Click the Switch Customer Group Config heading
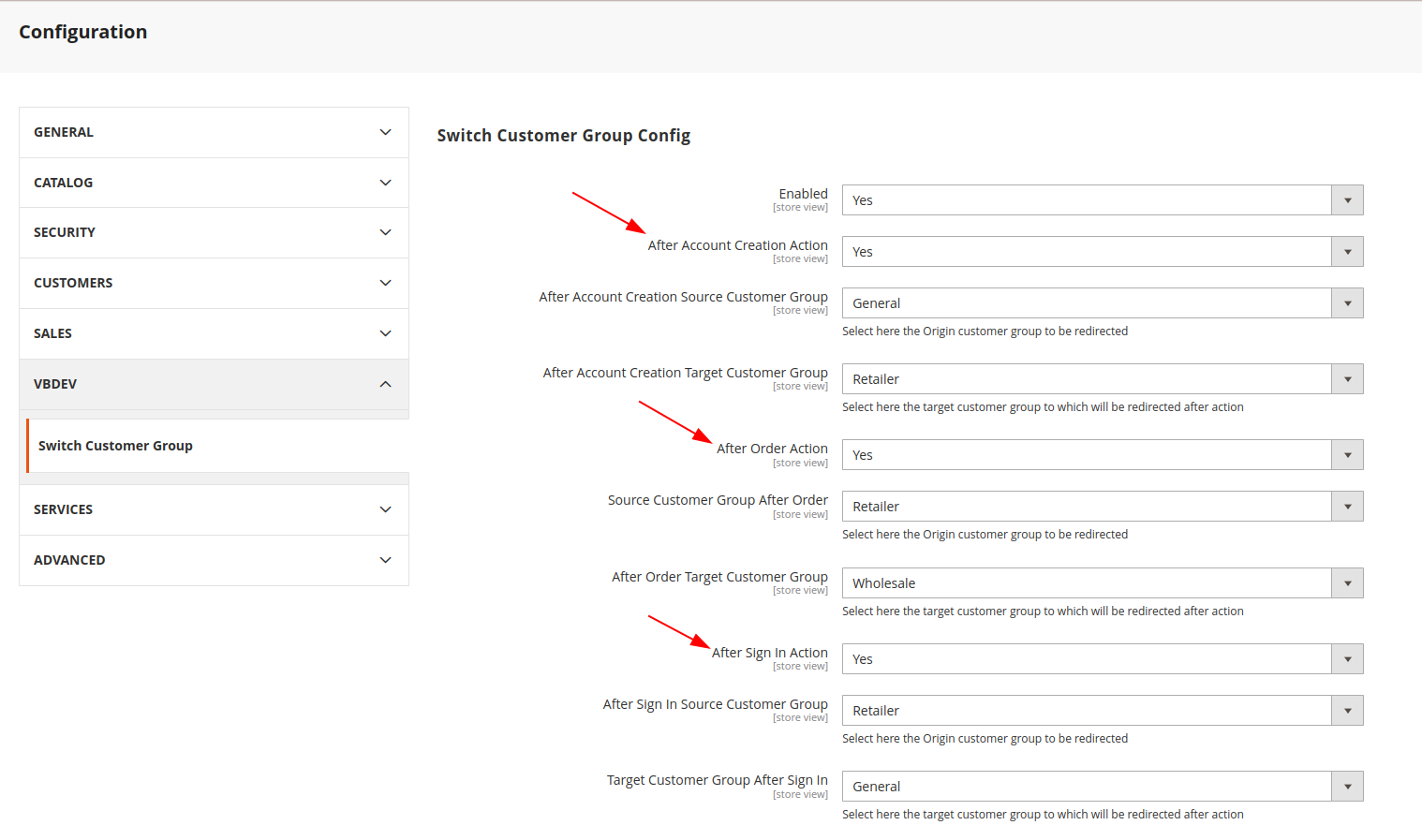The image size is (1422, 840). click(563, 136)
